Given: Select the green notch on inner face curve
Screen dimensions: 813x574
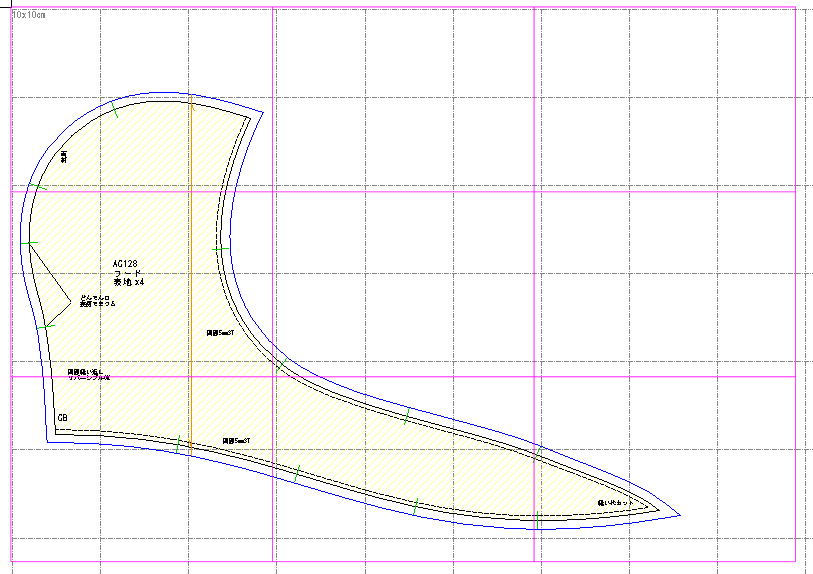Looking at the screenshot, I should click(x=220, y=249).
